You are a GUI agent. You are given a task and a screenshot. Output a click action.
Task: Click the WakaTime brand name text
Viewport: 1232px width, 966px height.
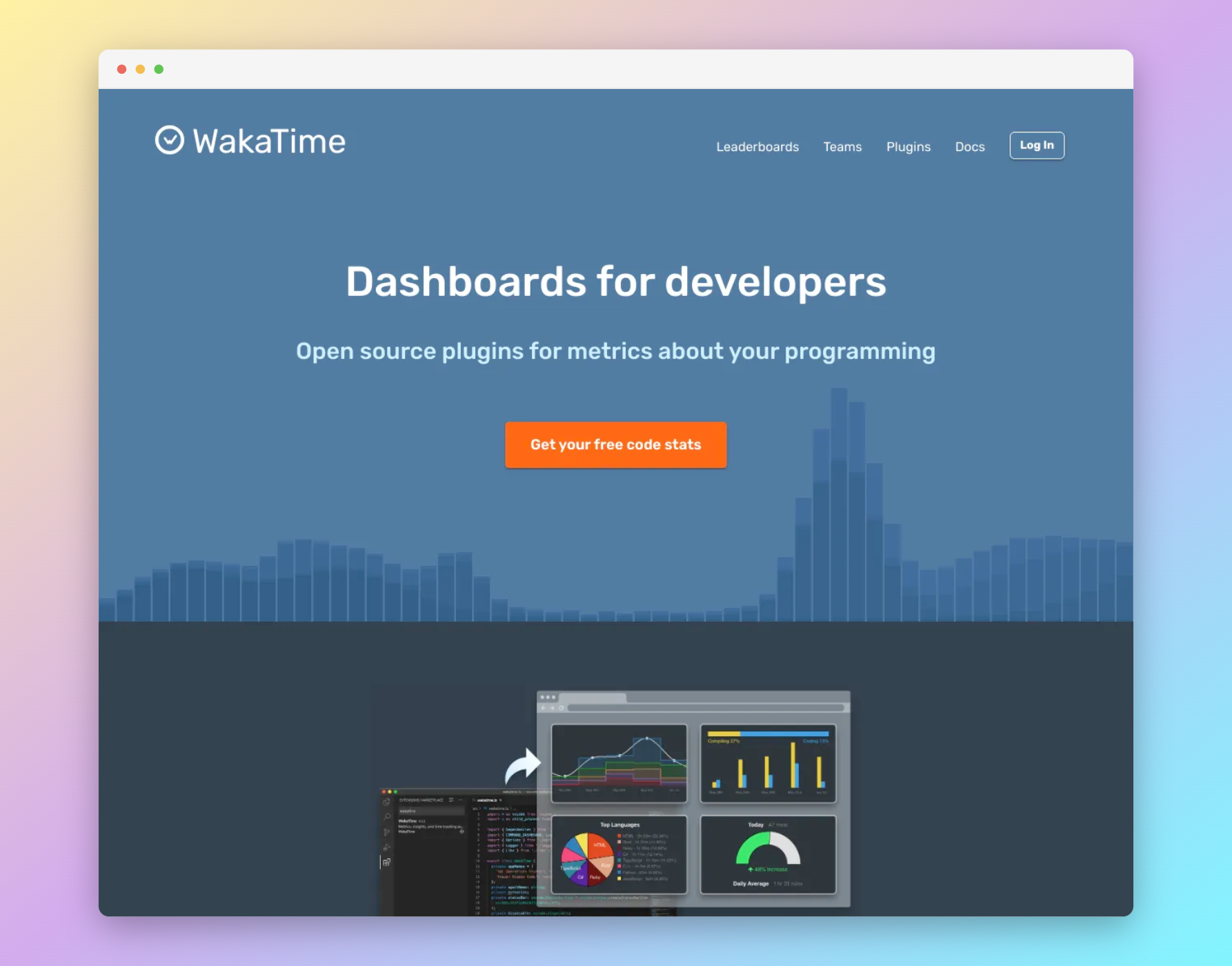coord(269,141)
